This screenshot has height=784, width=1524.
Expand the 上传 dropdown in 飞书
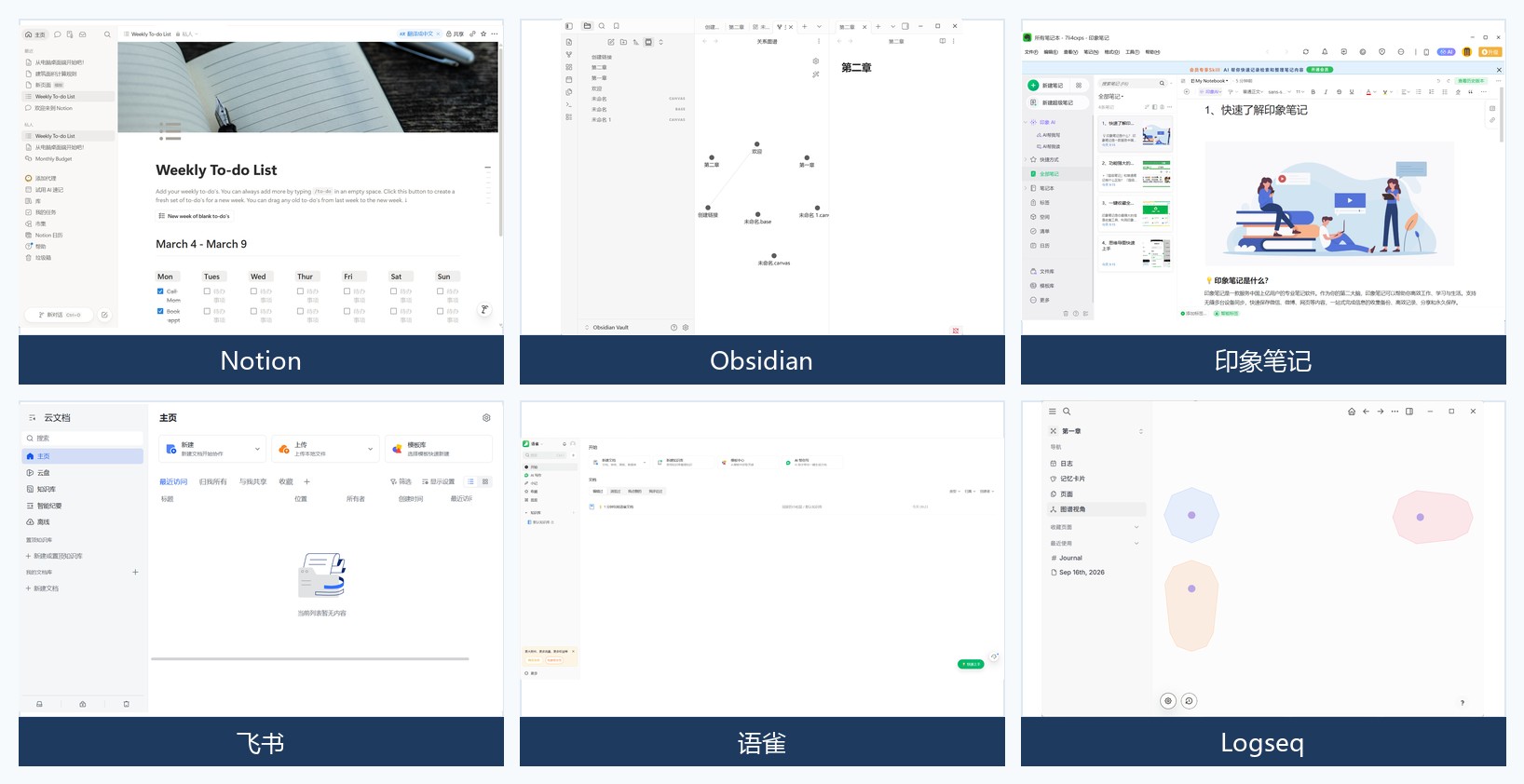pos(370,449)
